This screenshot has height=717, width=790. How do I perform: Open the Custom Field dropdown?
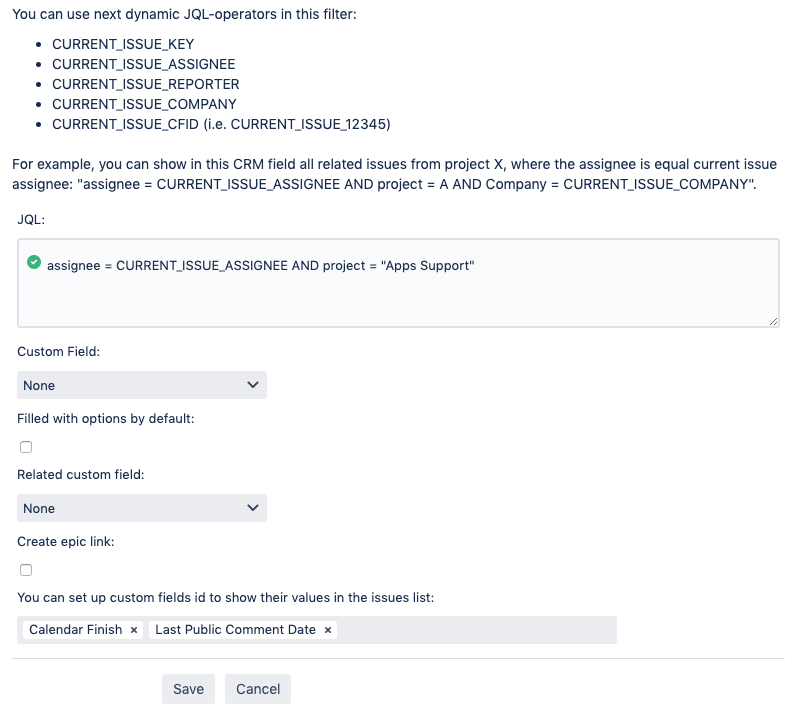tap(142, 385)
